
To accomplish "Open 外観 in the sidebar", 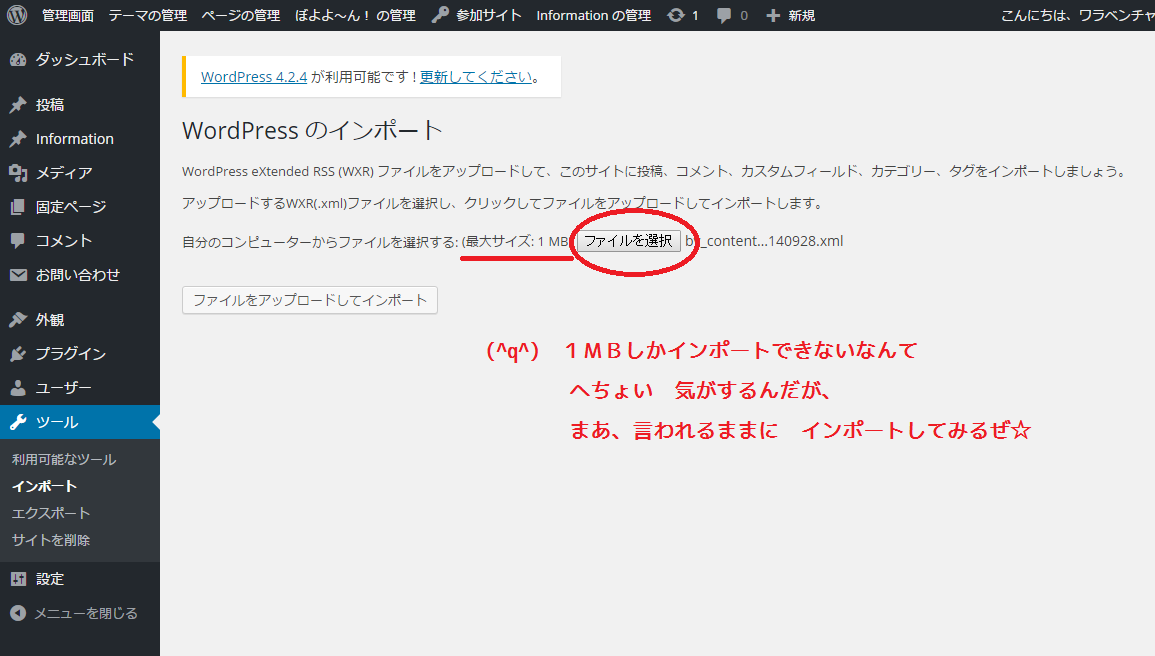I will (x=50, y=320).
